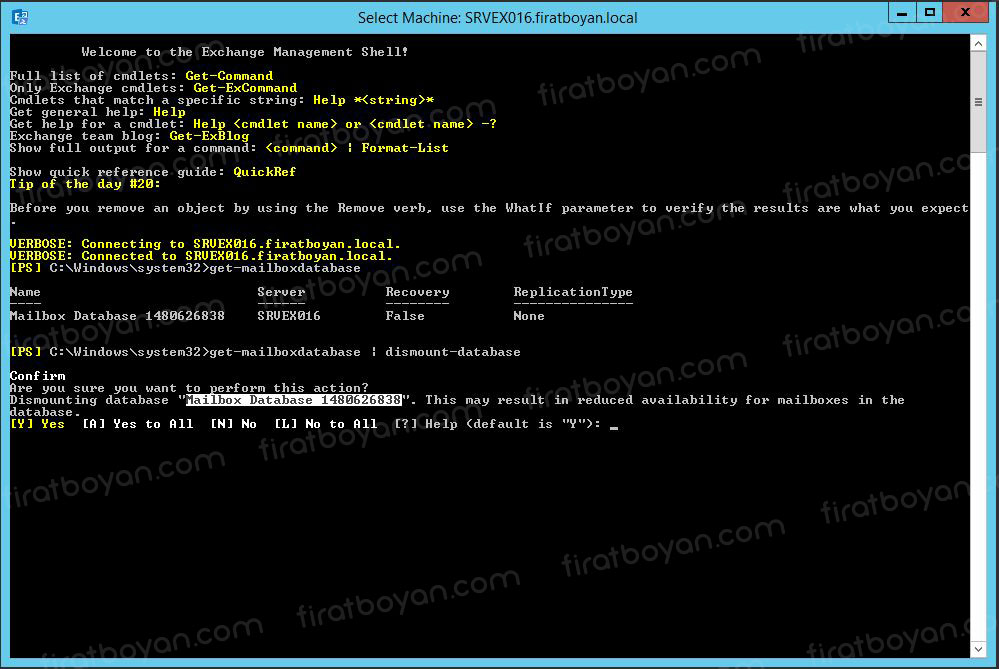Image resolution: width=999 pixels, height=669 pixels.
Task: Click 'Help <cmdlet name> or <cmdlet name> -?' text
Action: 345,124
